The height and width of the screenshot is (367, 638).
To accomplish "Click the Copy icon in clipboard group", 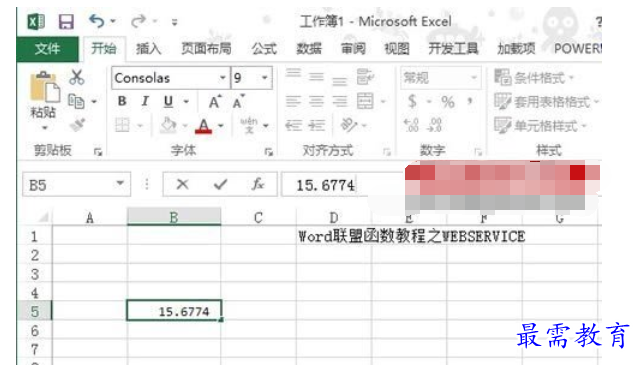I will click(76, 101).
